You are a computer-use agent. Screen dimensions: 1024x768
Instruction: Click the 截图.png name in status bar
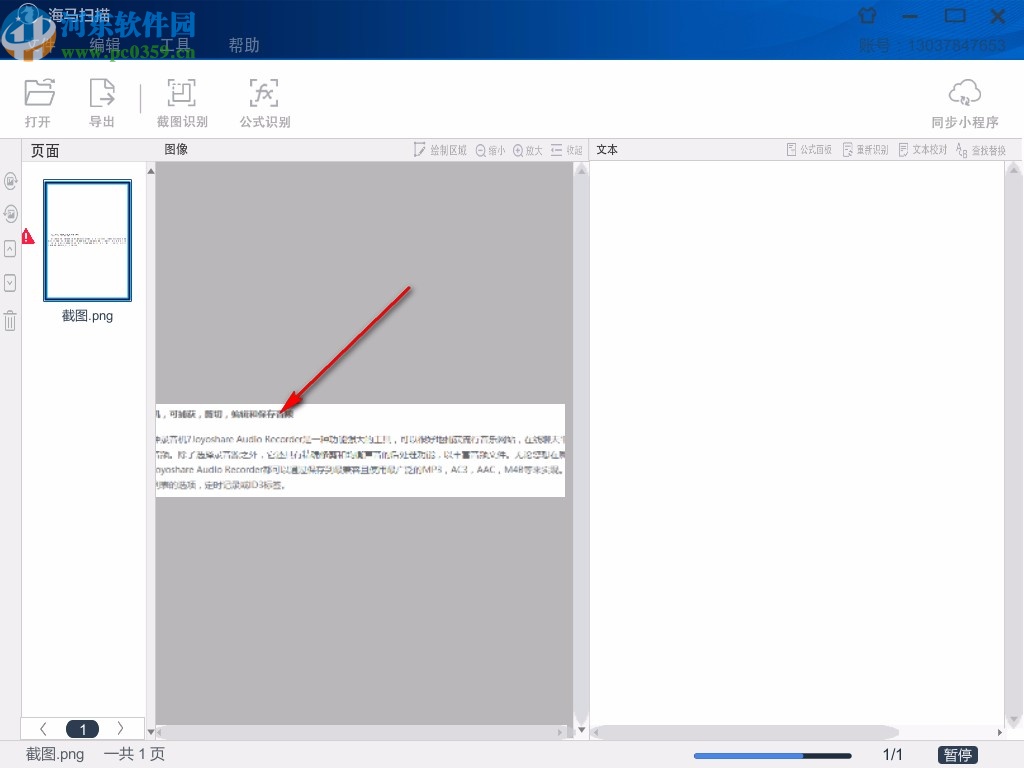(x=55, y=754)
